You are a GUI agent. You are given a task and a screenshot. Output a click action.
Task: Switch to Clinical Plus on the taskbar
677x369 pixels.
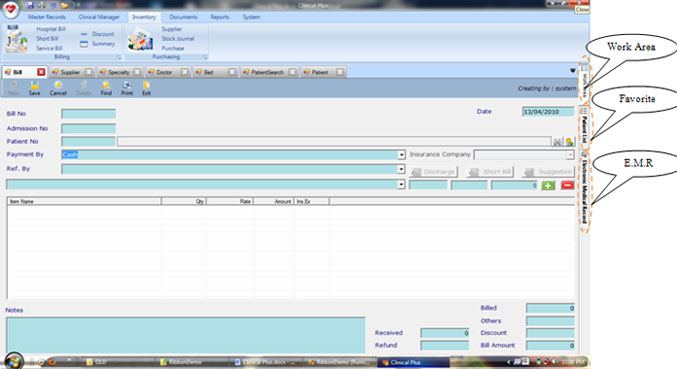413,362
